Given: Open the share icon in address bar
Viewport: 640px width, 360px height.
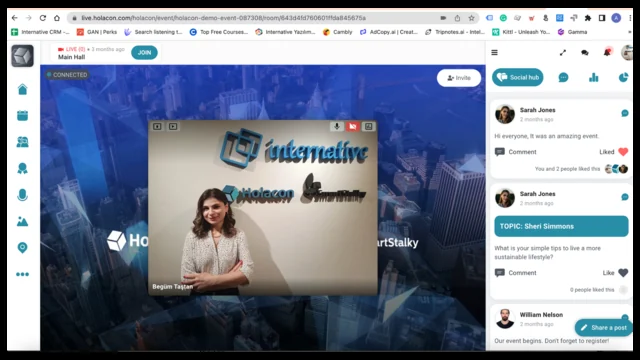Looking at the screenshot, I should click(457, 18).
